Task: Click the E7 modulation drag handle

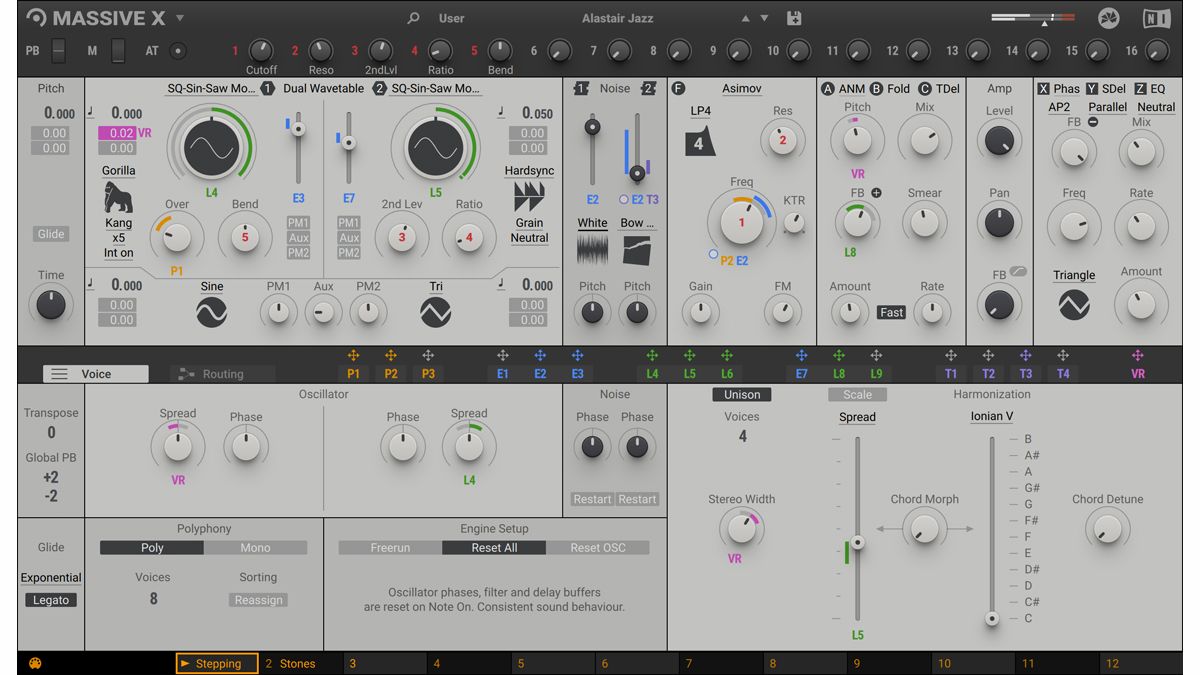Action: click(x=802, y=356)
